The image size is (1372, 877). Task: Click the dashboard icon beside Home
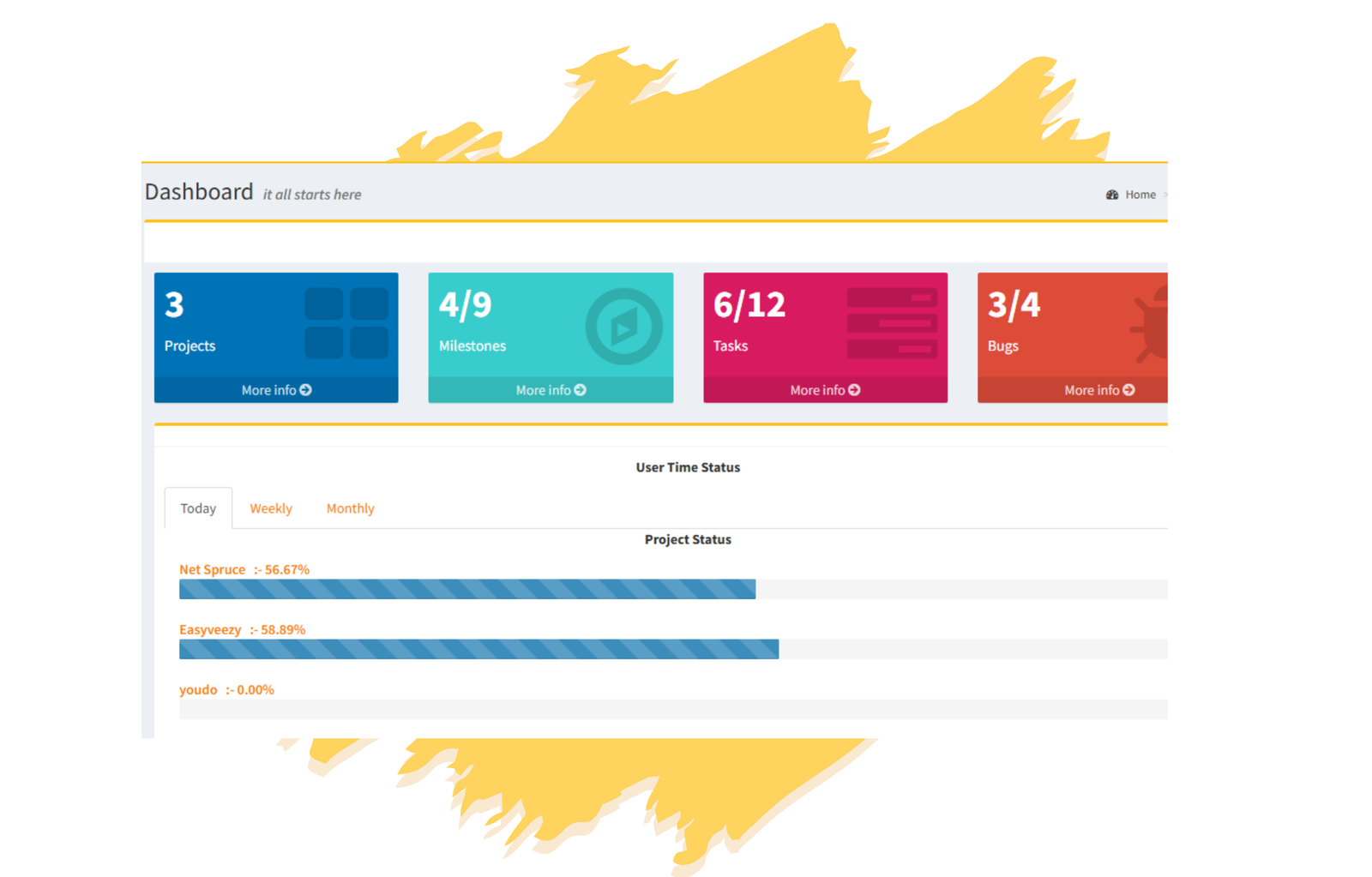coord(1112,195)
